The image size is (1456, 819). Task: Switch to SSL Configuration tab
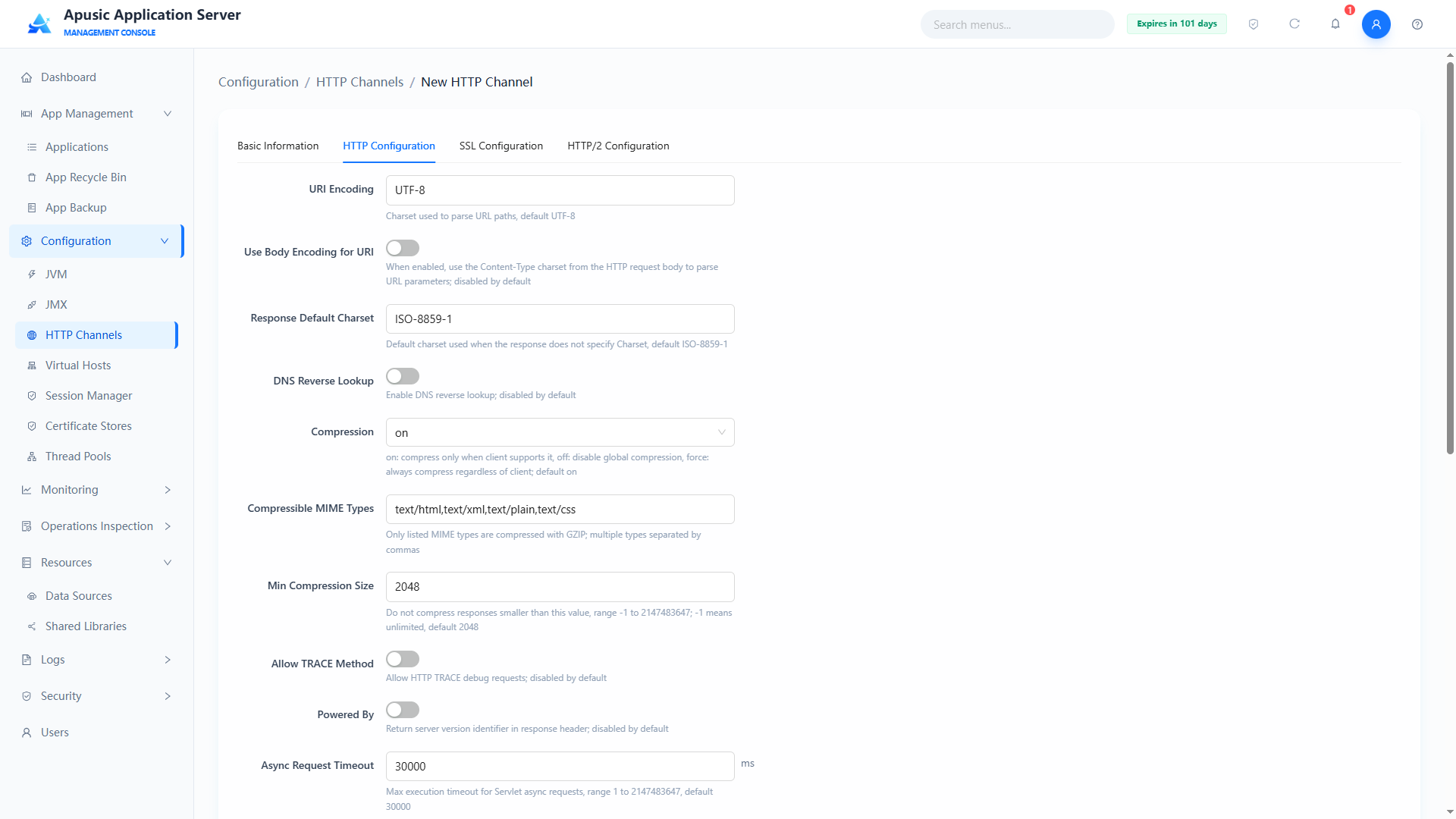pyautogui.click(x=500, y=146)
